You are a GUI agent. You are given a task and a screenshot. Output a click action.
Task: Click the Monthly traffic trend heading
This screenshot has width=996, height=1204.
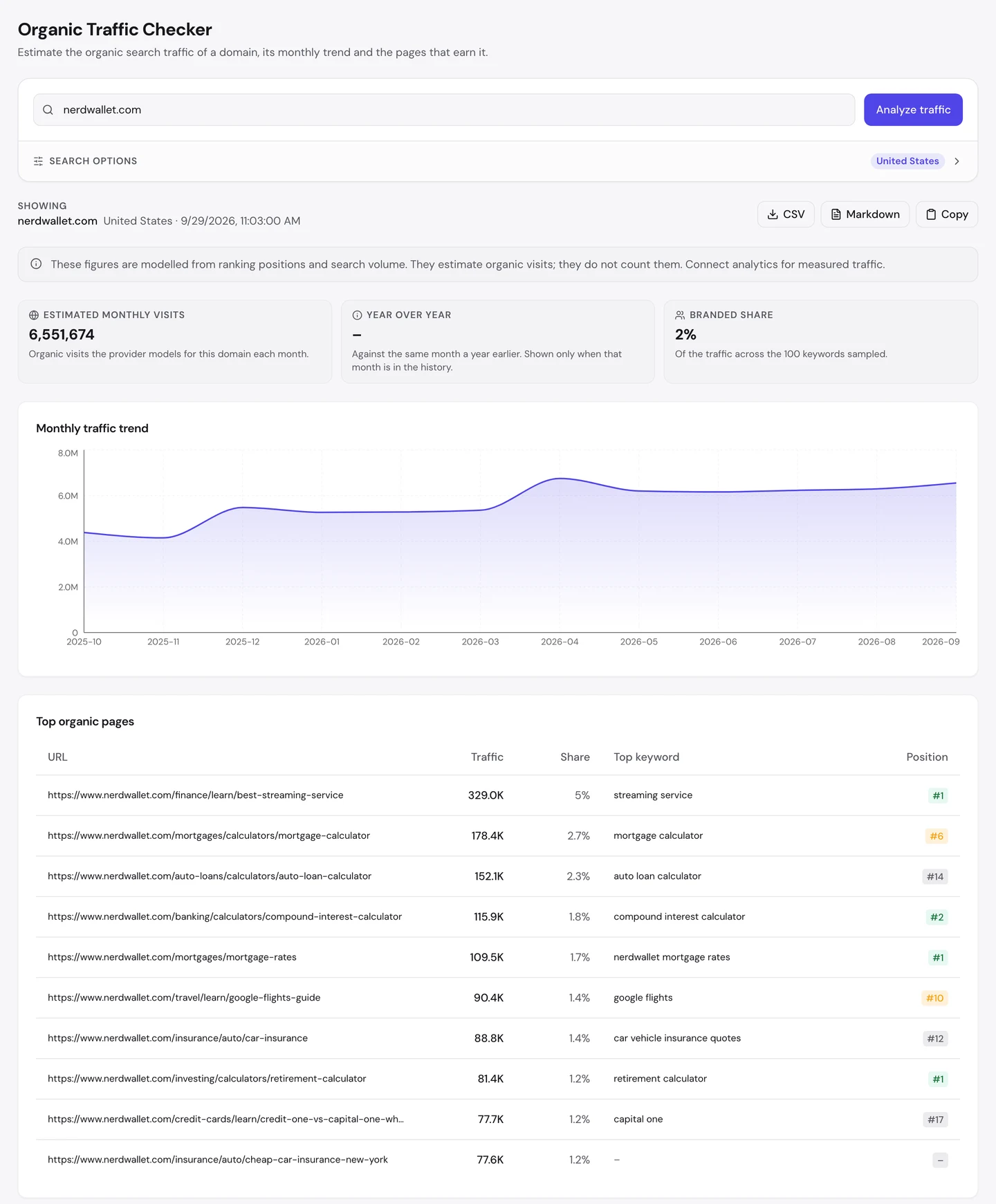[92, 429]
